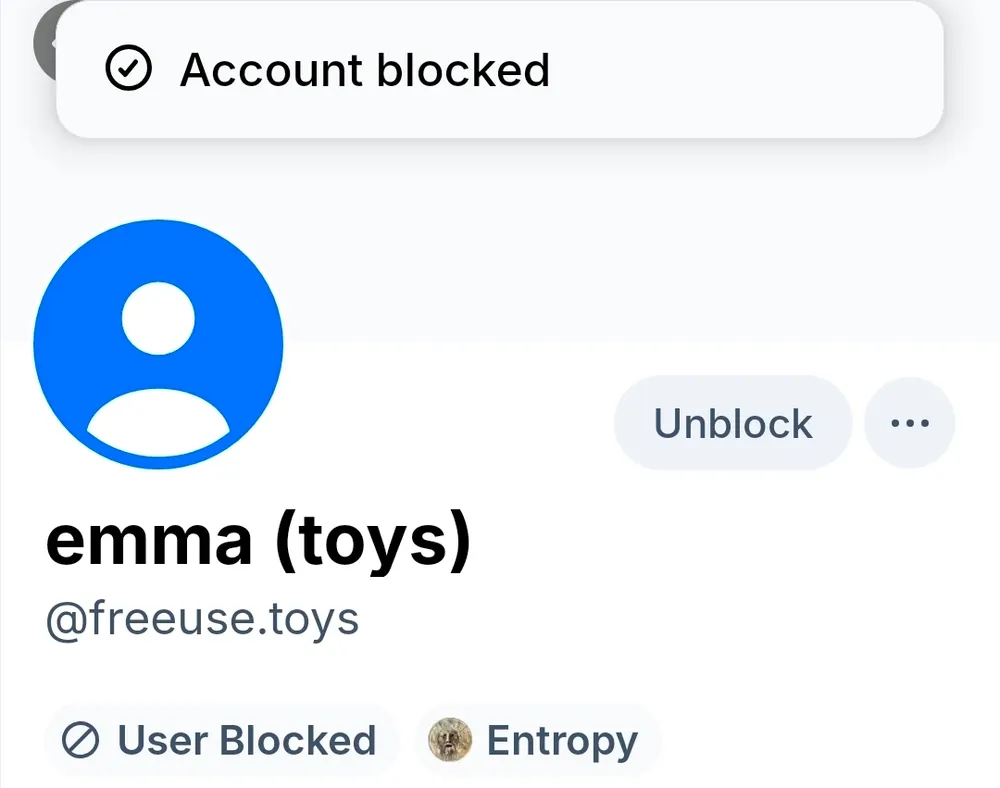Click the empty profile banner area
This screenshot has height=788, width=1000.
[640, 240]
